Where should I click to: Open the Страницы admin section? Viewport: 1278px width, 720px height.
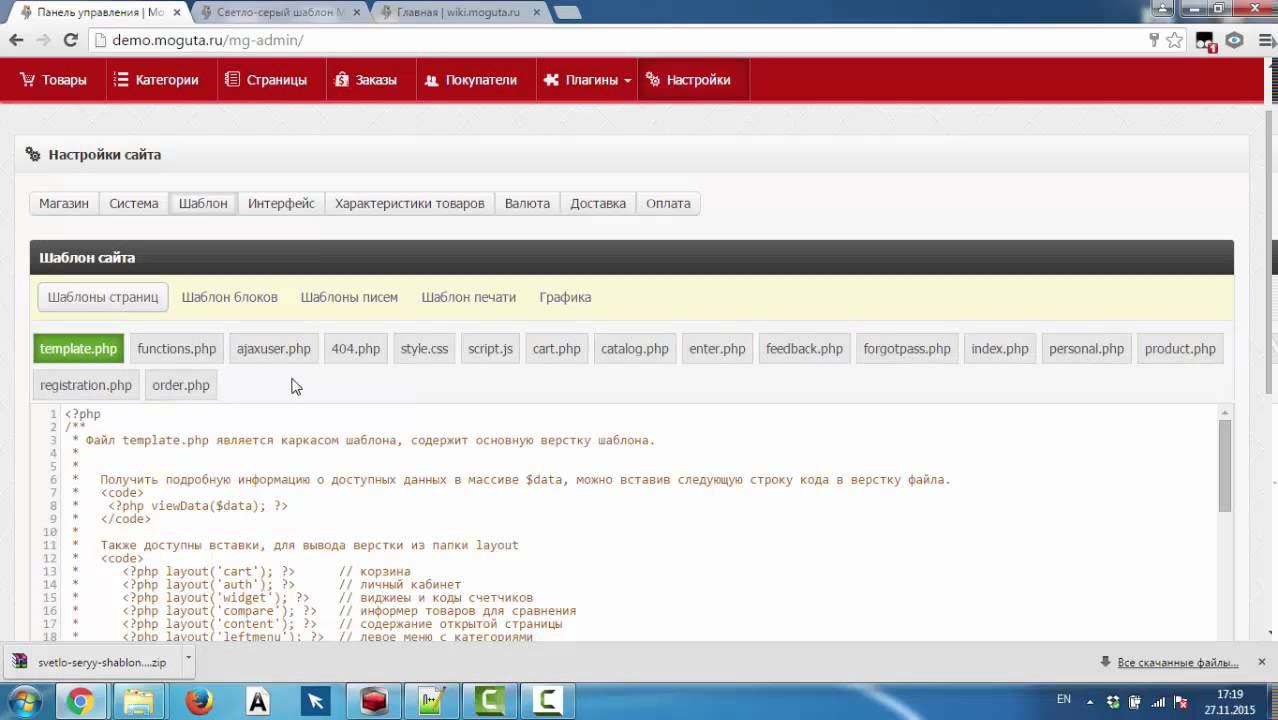click(x=266, y=80)
